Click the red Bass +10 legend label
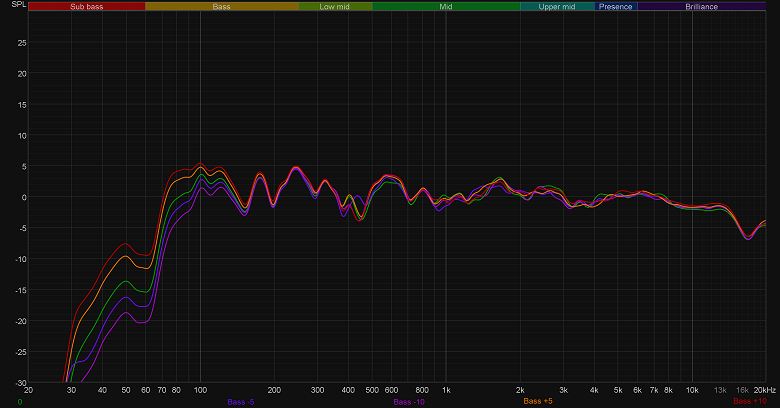The height and width of the screenshot is (408, 780). (750, 401)
